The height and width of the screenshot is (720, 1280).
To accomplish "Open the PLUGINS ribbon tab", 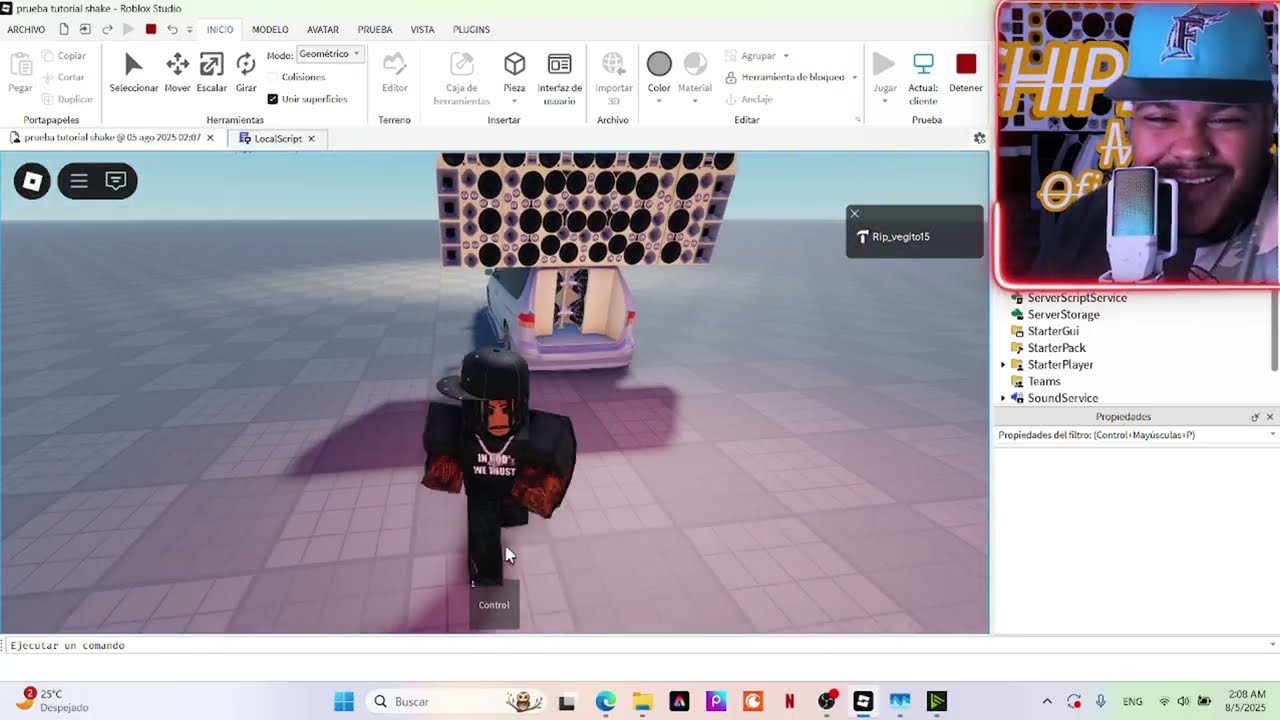I will coord(471,30).
